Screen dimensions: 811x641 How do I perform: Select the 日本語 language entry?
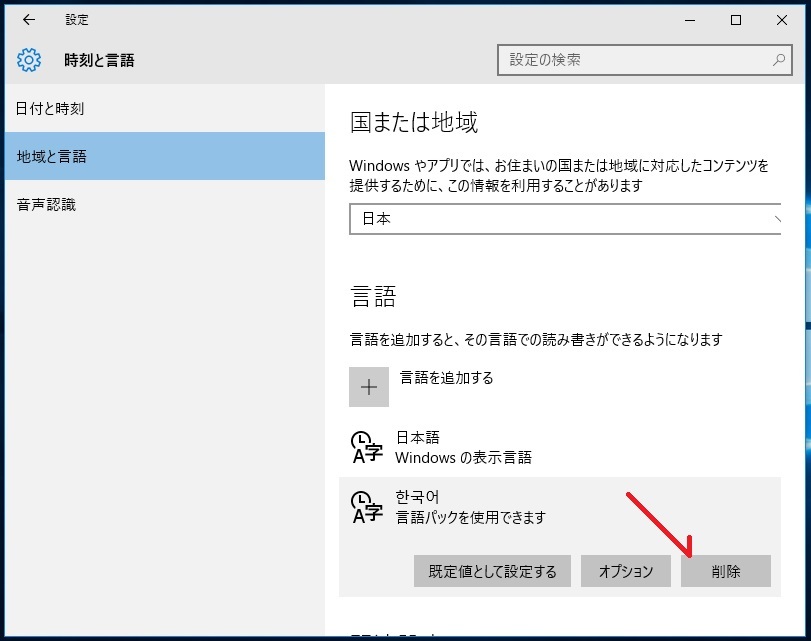[560, 448]
